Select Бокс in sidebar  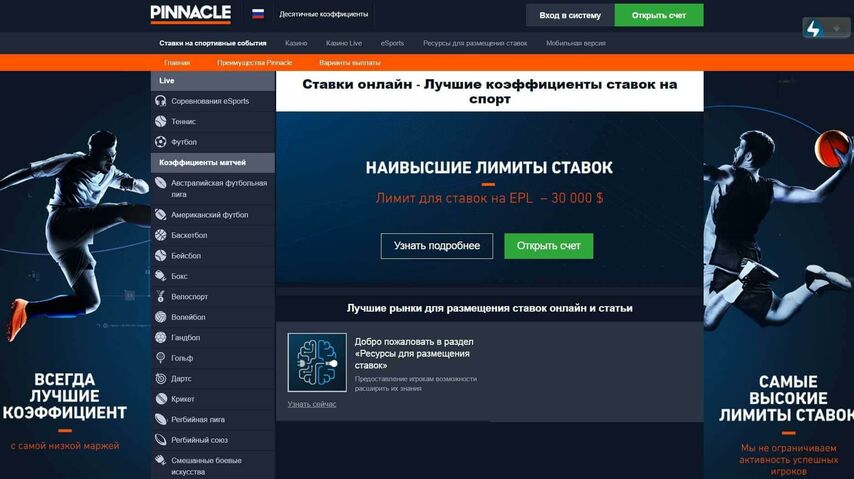(x=212, y=276)
